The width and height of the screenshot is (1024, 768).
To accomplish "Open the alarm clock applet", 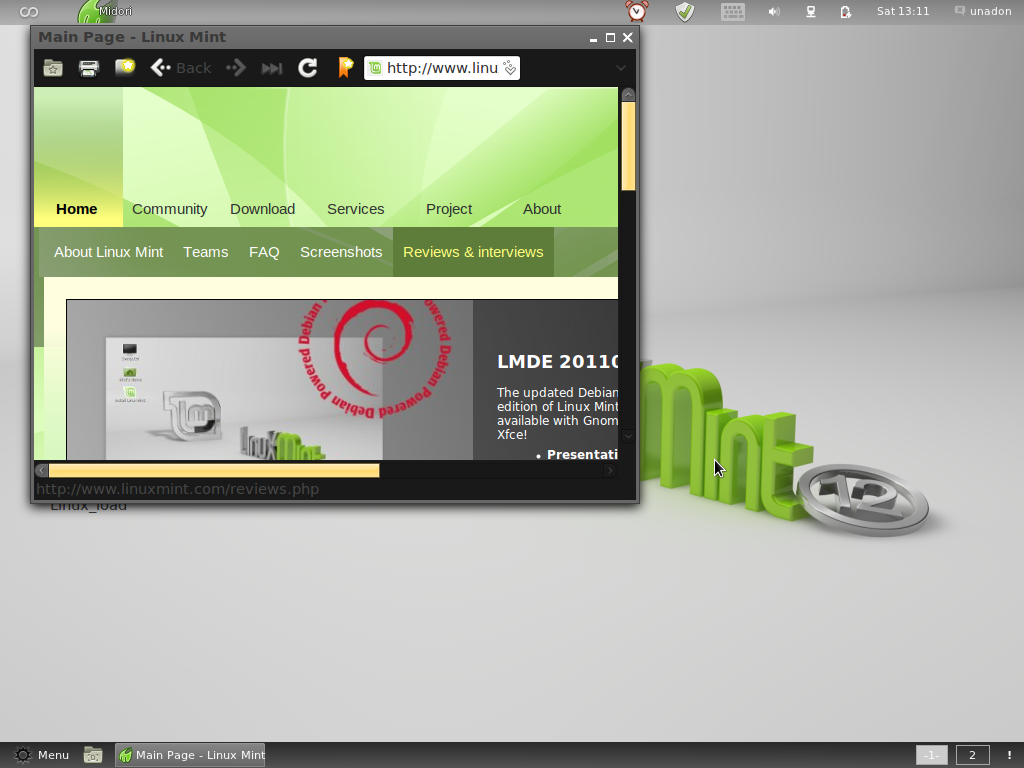I will (637, 11).
